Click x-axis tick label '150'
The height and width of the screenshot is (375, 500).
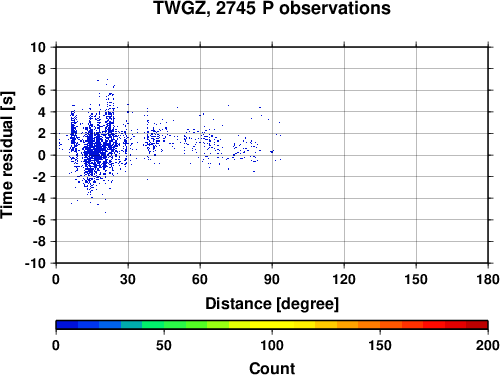click(416, 279)
